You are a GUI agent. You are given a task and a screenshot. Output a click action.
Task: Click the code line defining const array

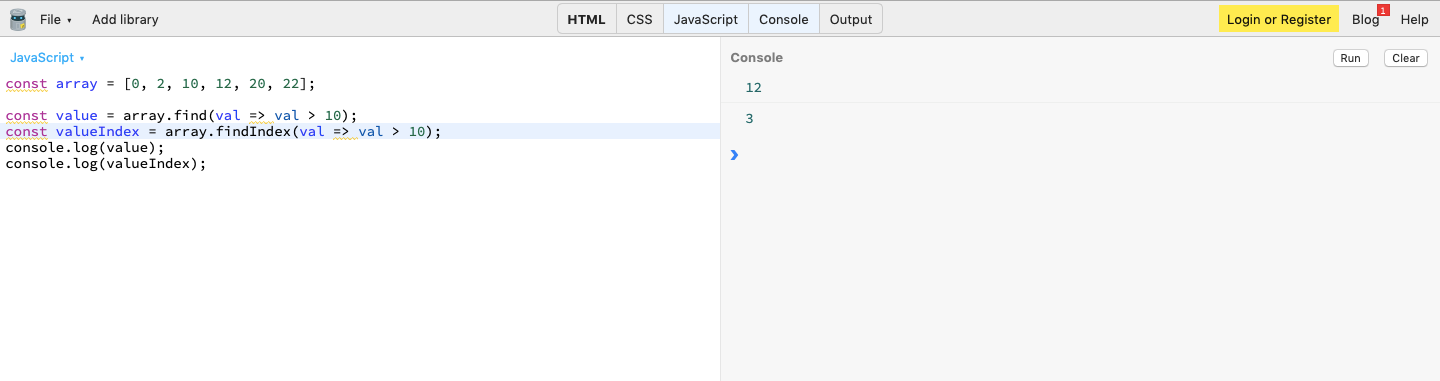160,84
